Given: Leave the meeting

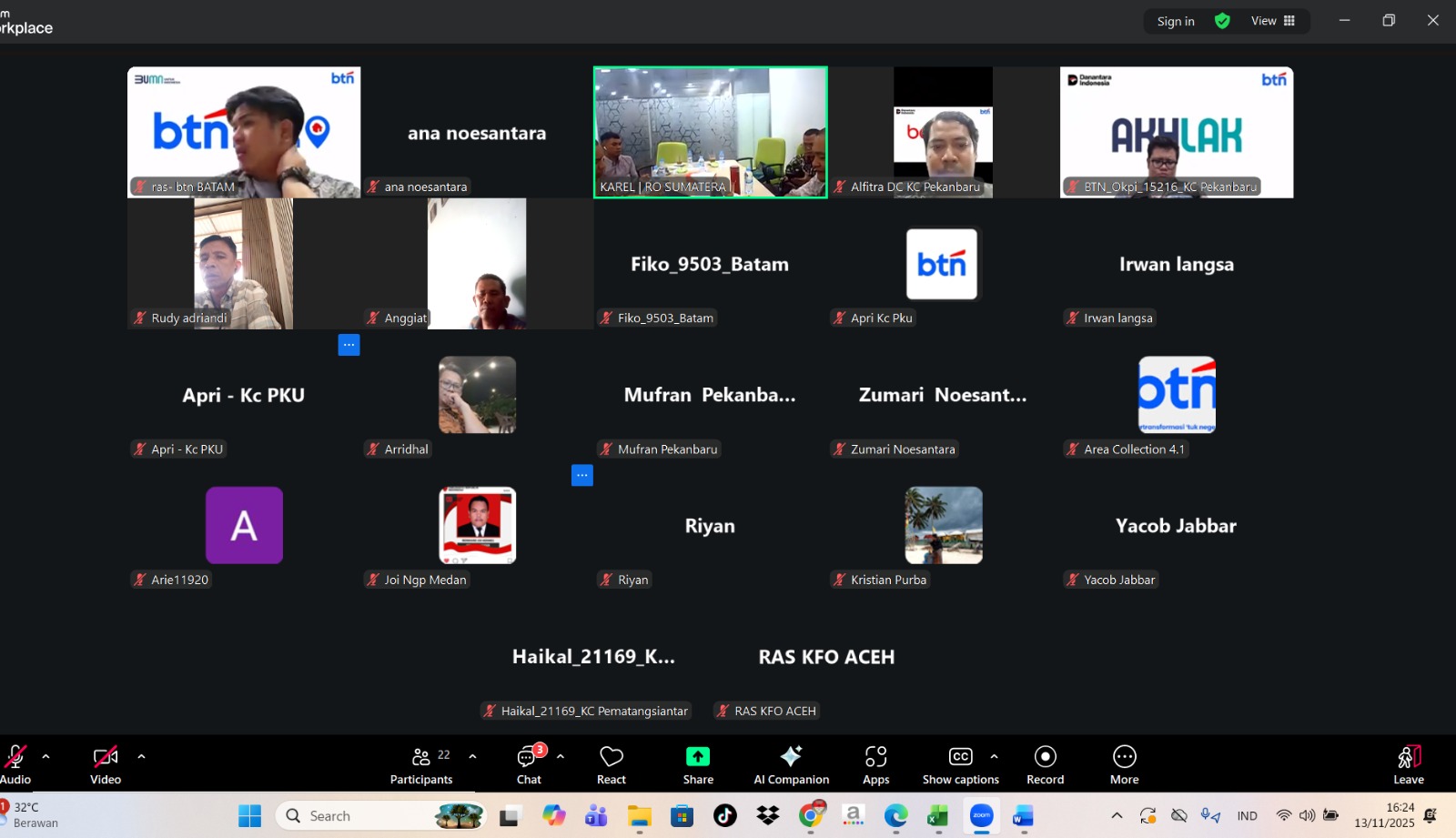Looking at the screenshot, I should (x=1408, y=765).
